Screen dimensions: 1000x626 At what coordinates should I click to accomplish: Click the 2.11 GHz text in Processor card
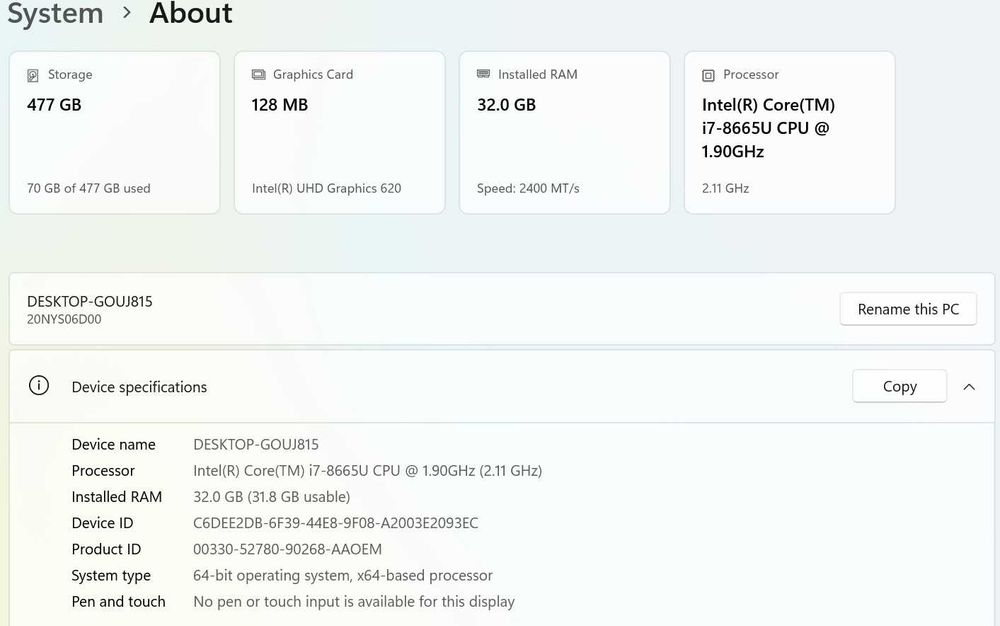coord(725,188)
